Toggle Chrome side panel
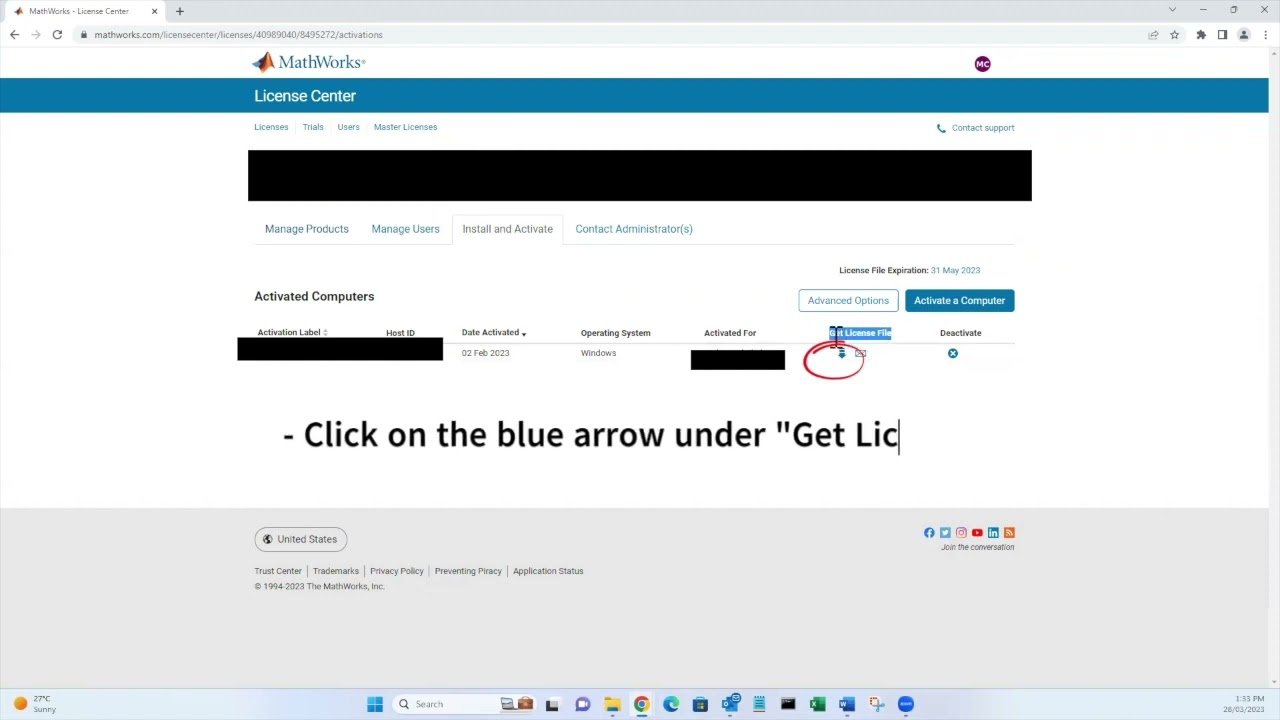The width and height of the screenshot is (1280, 720). [x=1222, y=35]
